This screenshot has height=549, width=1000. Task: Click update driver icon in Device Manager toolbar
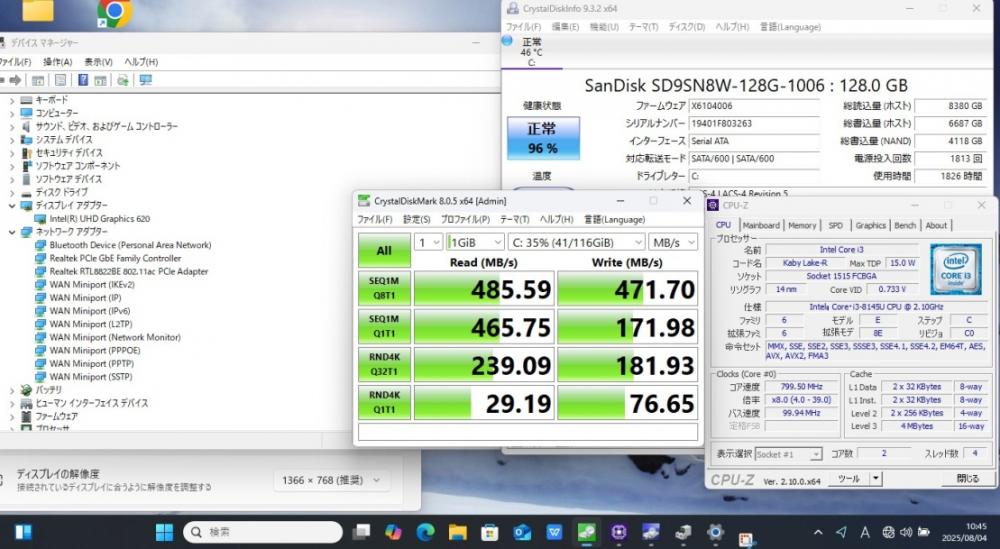[x=122, y=80]
